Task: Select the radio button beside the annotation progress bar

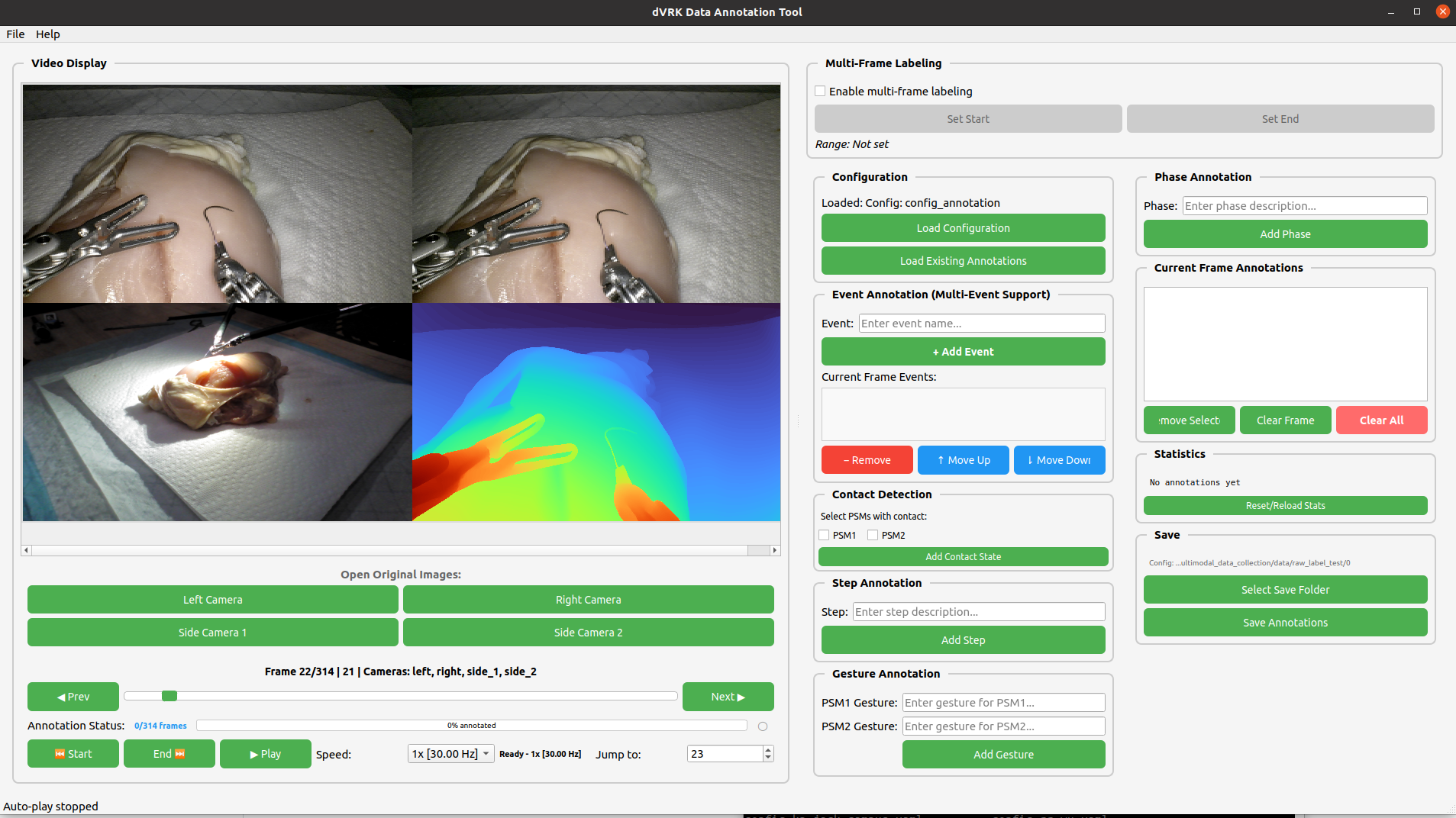Action: 763,726
